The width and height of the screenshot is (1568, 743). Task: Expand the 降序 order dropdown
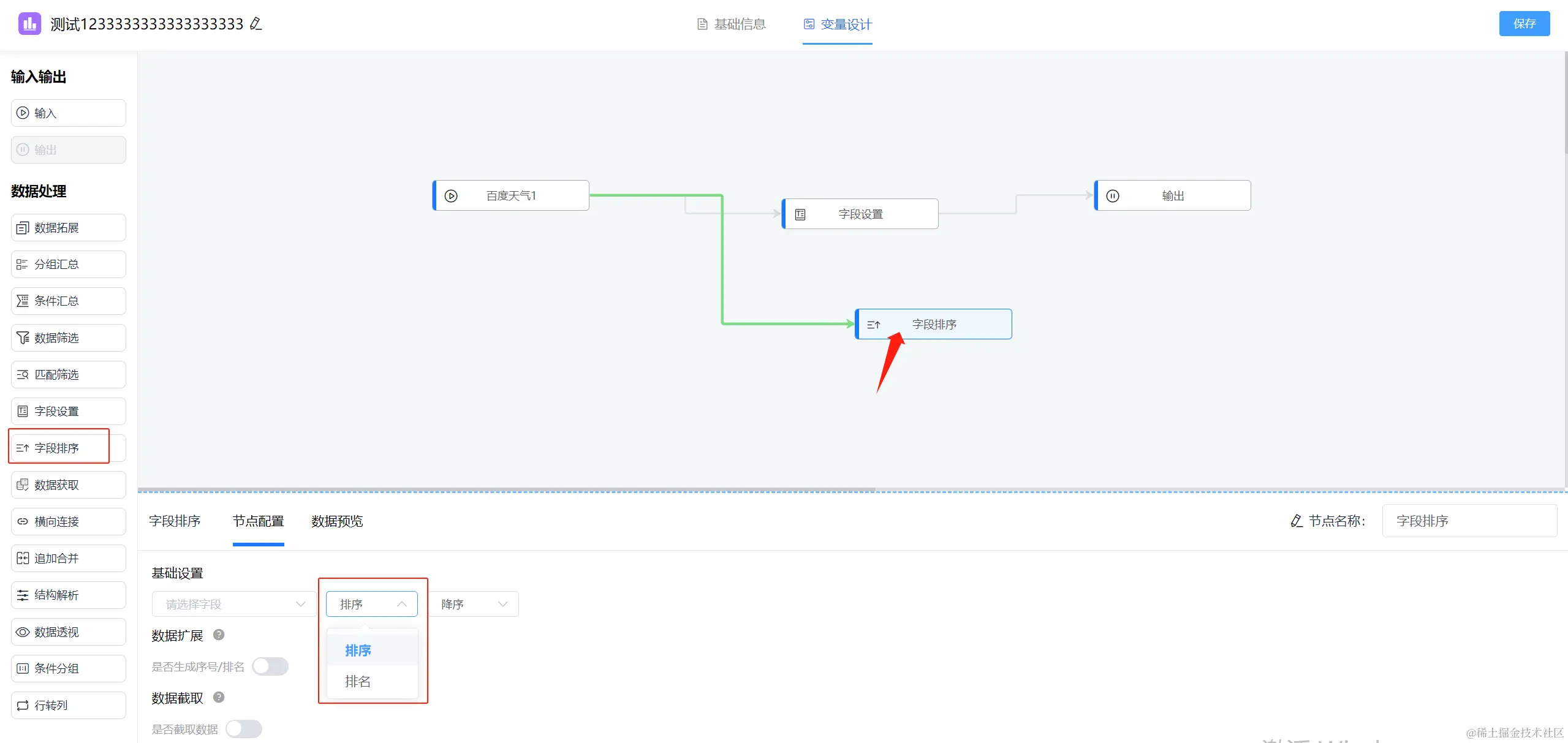pos(474,604)
